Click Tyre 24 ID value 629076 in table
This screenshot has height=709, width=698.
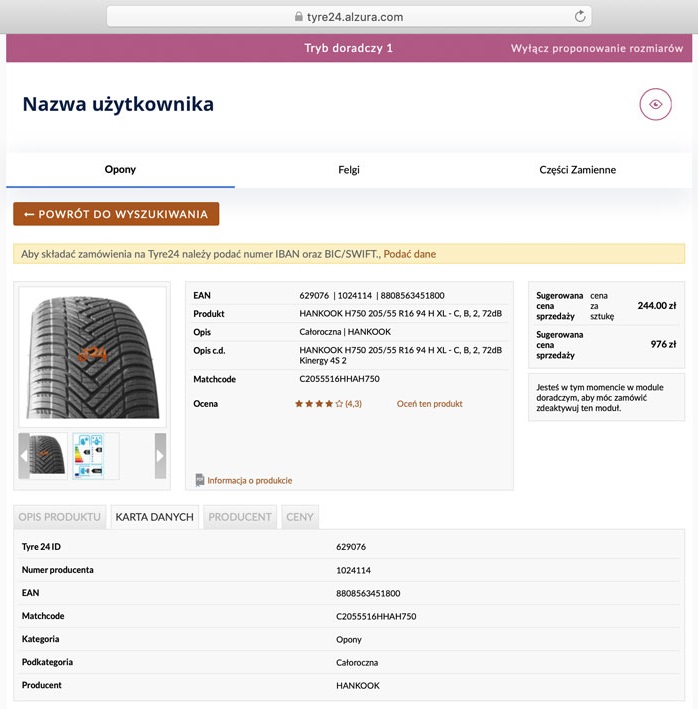(x=351, y=547)
